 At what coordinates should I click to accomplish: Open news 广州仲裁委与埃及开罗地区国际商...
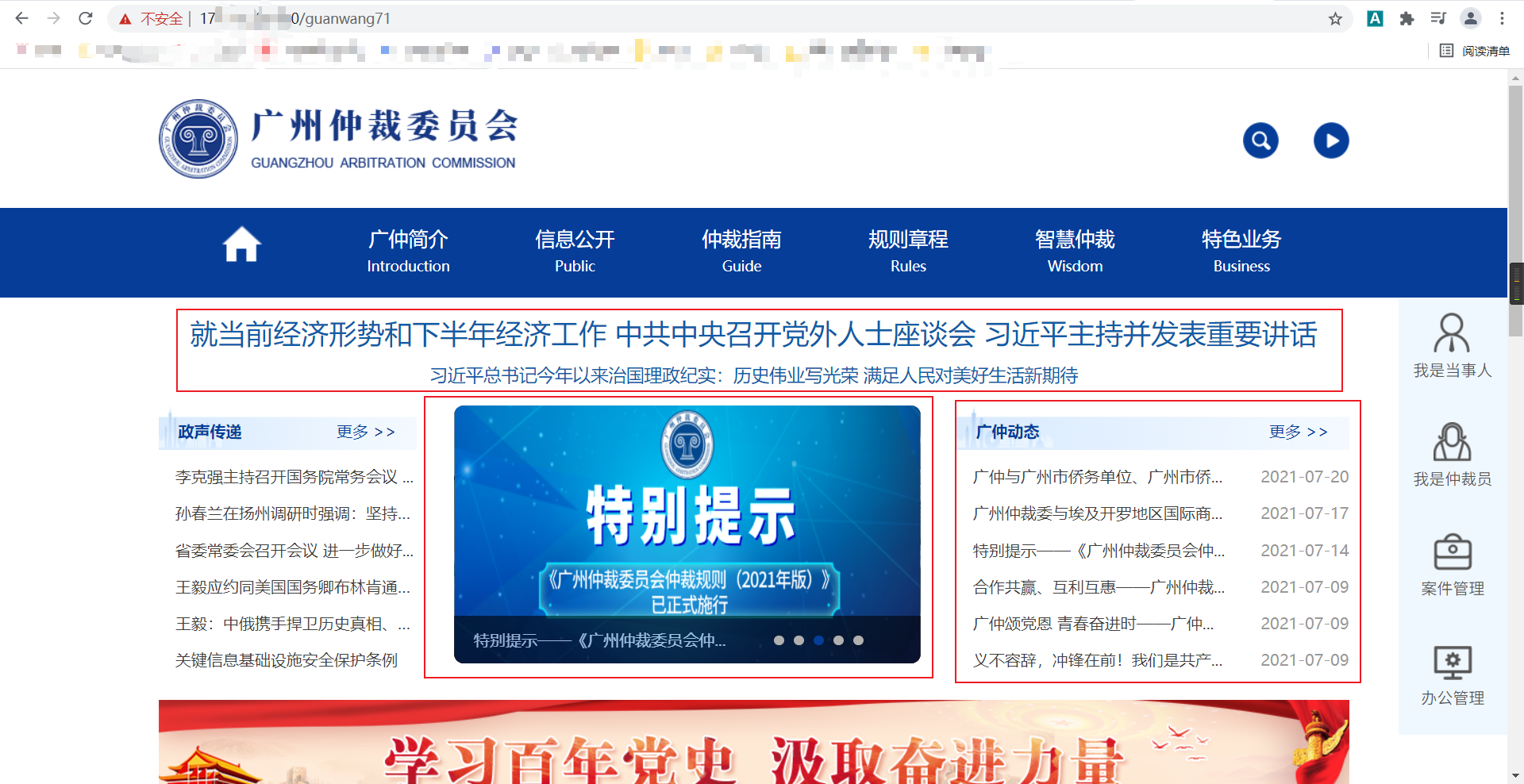coord(1098,513)
